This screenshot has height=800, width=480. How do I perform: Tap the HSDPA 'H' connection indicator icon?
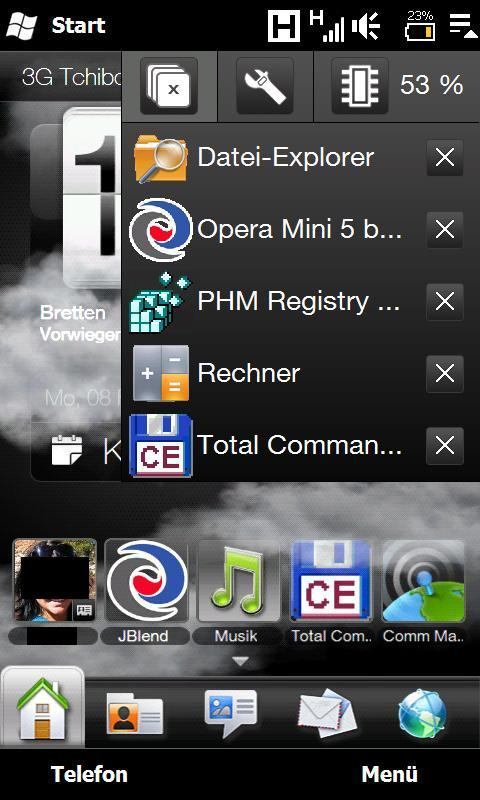pos(284,26)
